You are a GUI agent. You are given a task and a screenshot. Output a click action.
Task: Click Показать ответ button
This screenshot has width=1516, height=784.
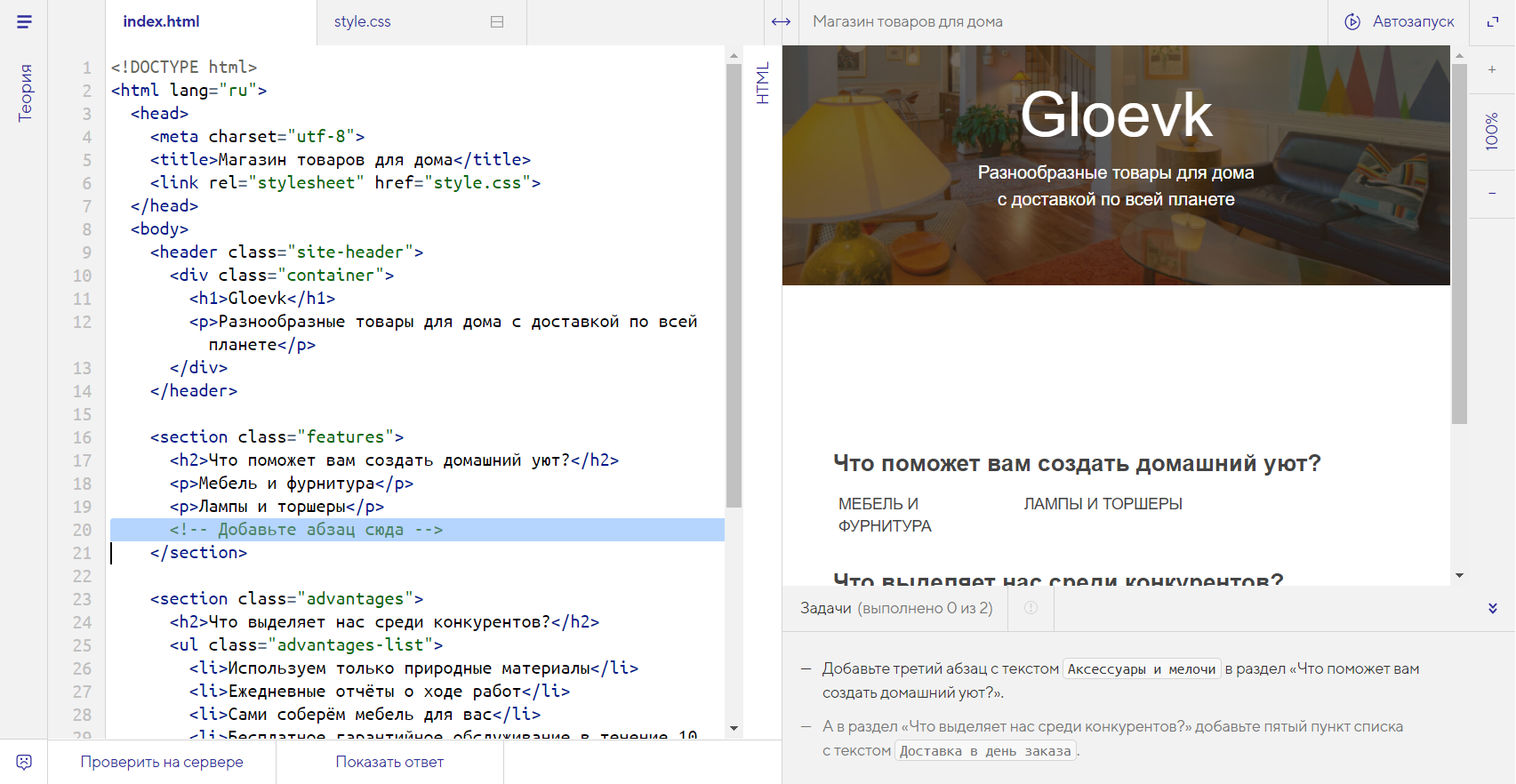point(389,762)
